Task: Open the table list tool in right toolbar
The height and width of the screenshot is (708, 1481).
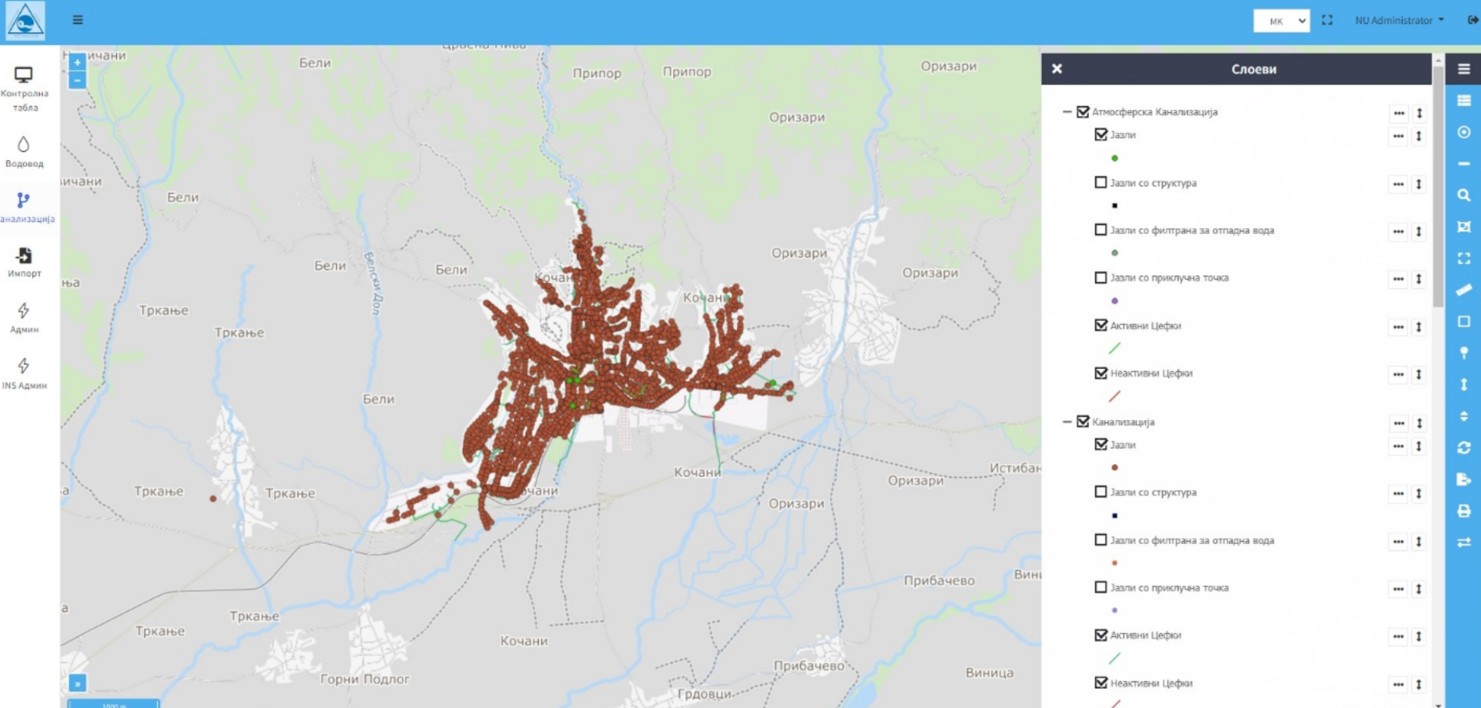Action: pyautogui.click(x=1464, y=101)
